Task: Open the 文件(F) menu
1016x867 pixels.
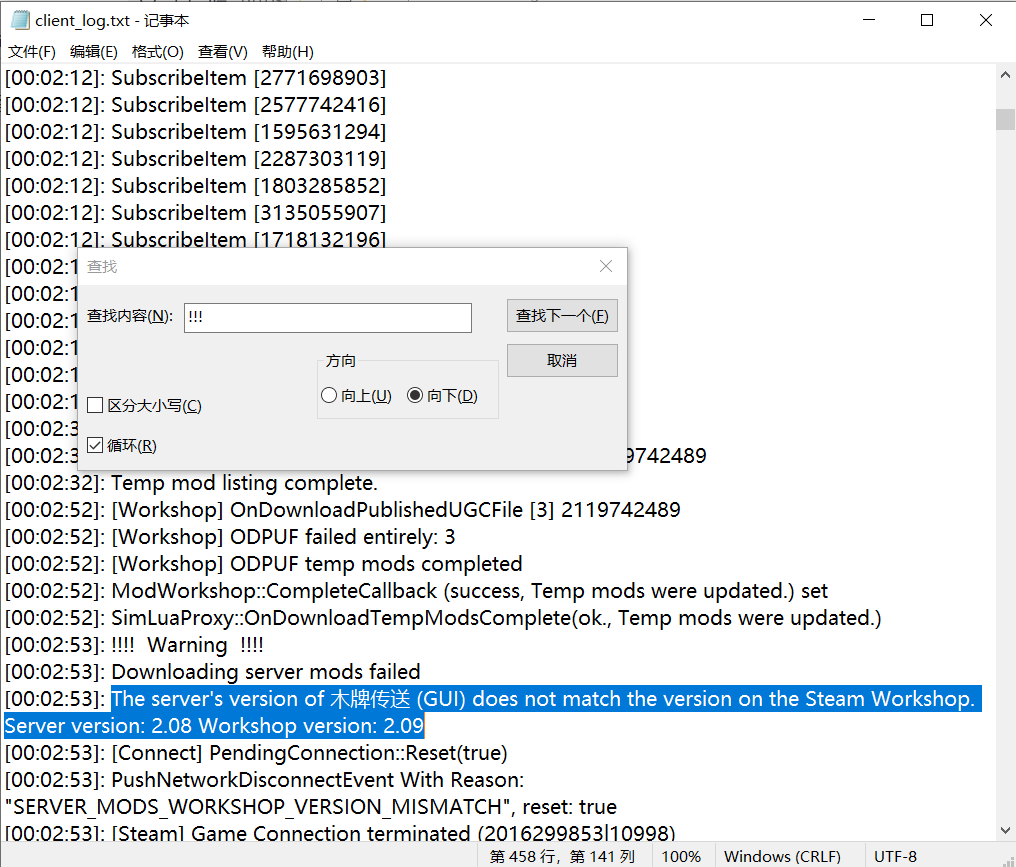Action: 32,52
